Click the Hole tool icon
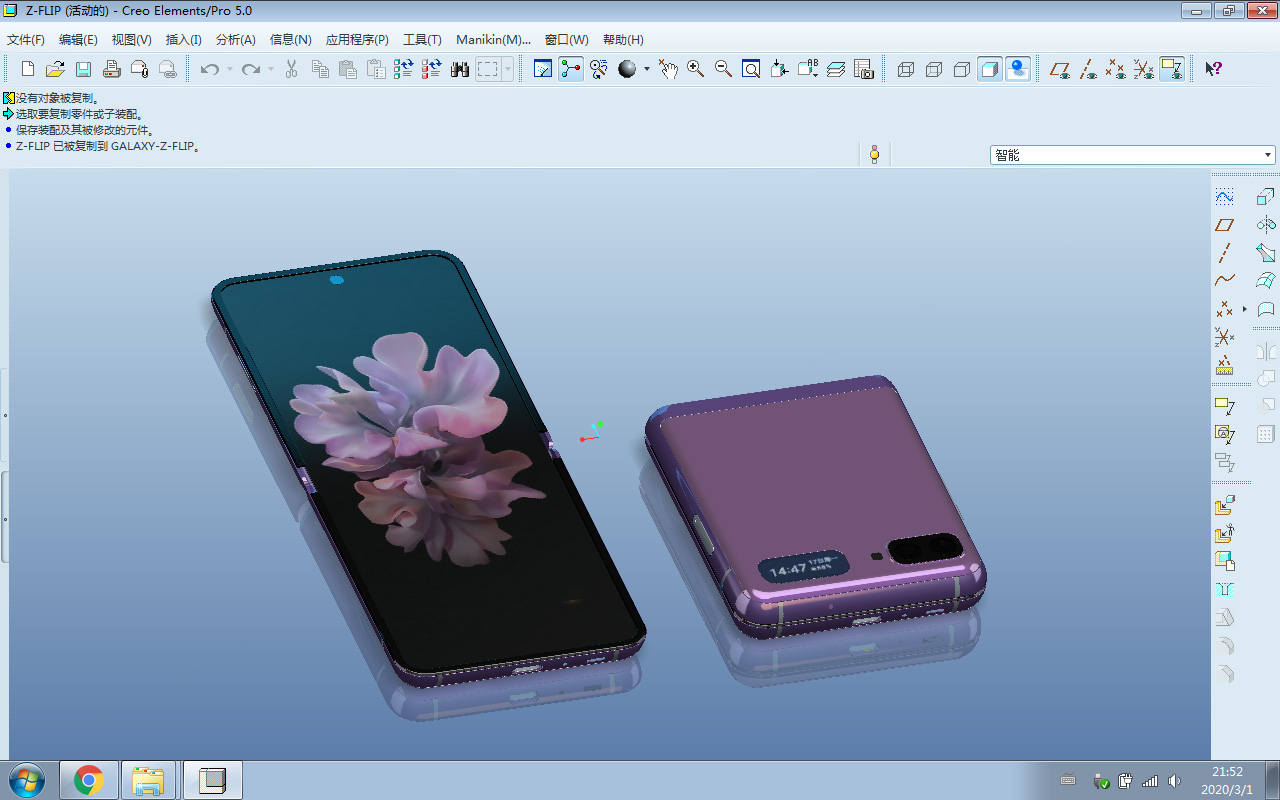 [x=1224, y=589]
